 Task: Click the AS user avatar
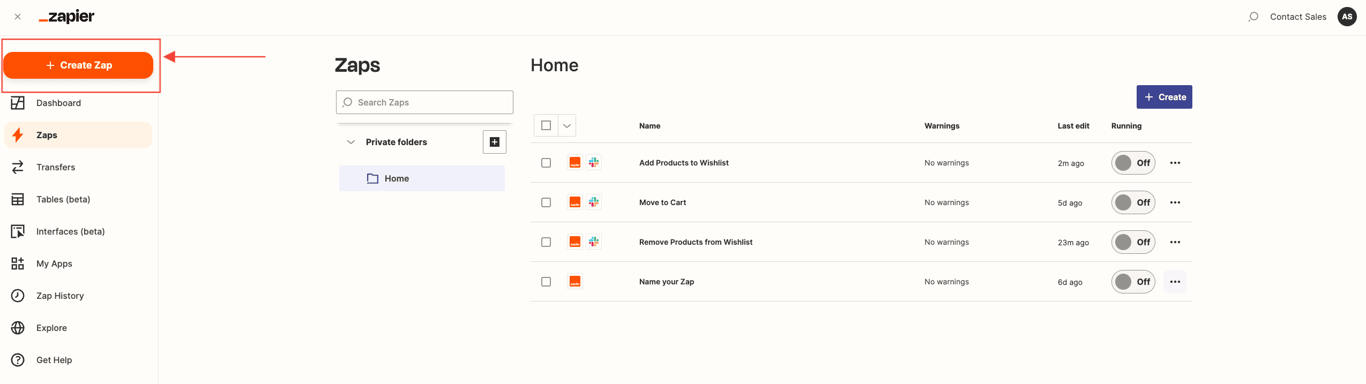click(x=1347, y=17)
